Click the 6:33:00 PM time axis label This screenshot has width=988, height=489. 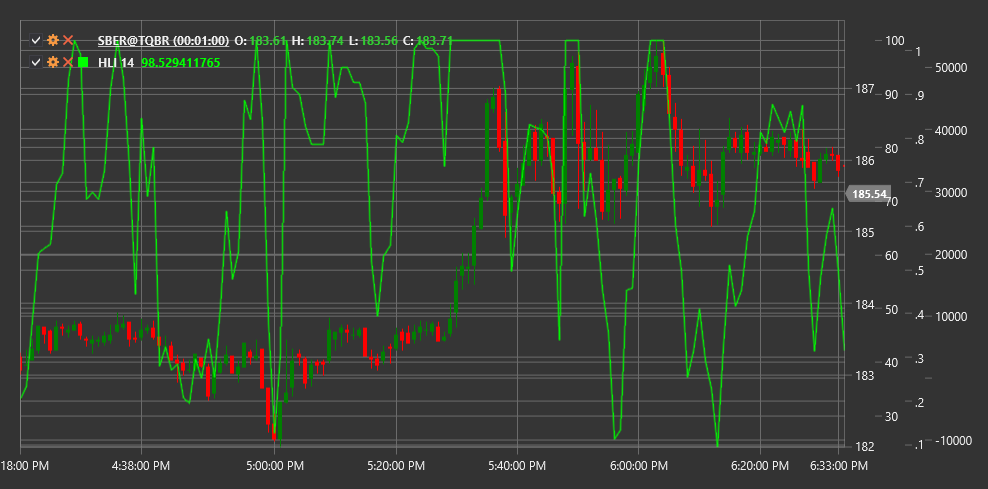pos(839,466)
